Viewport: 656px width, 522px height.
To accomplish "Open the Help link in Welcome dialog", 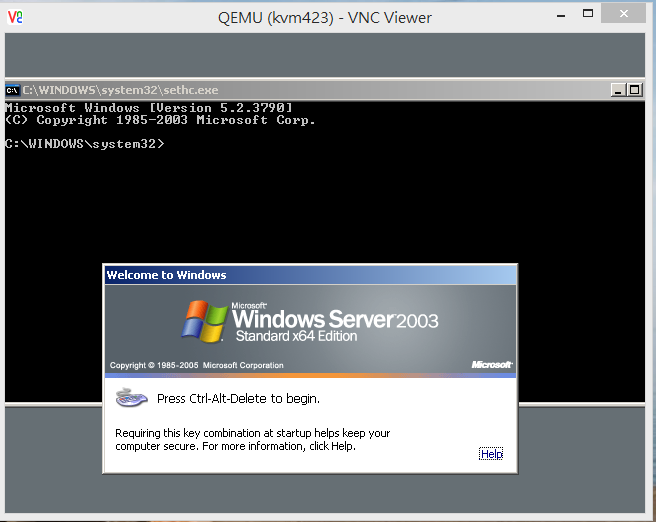I will [491, 454].
